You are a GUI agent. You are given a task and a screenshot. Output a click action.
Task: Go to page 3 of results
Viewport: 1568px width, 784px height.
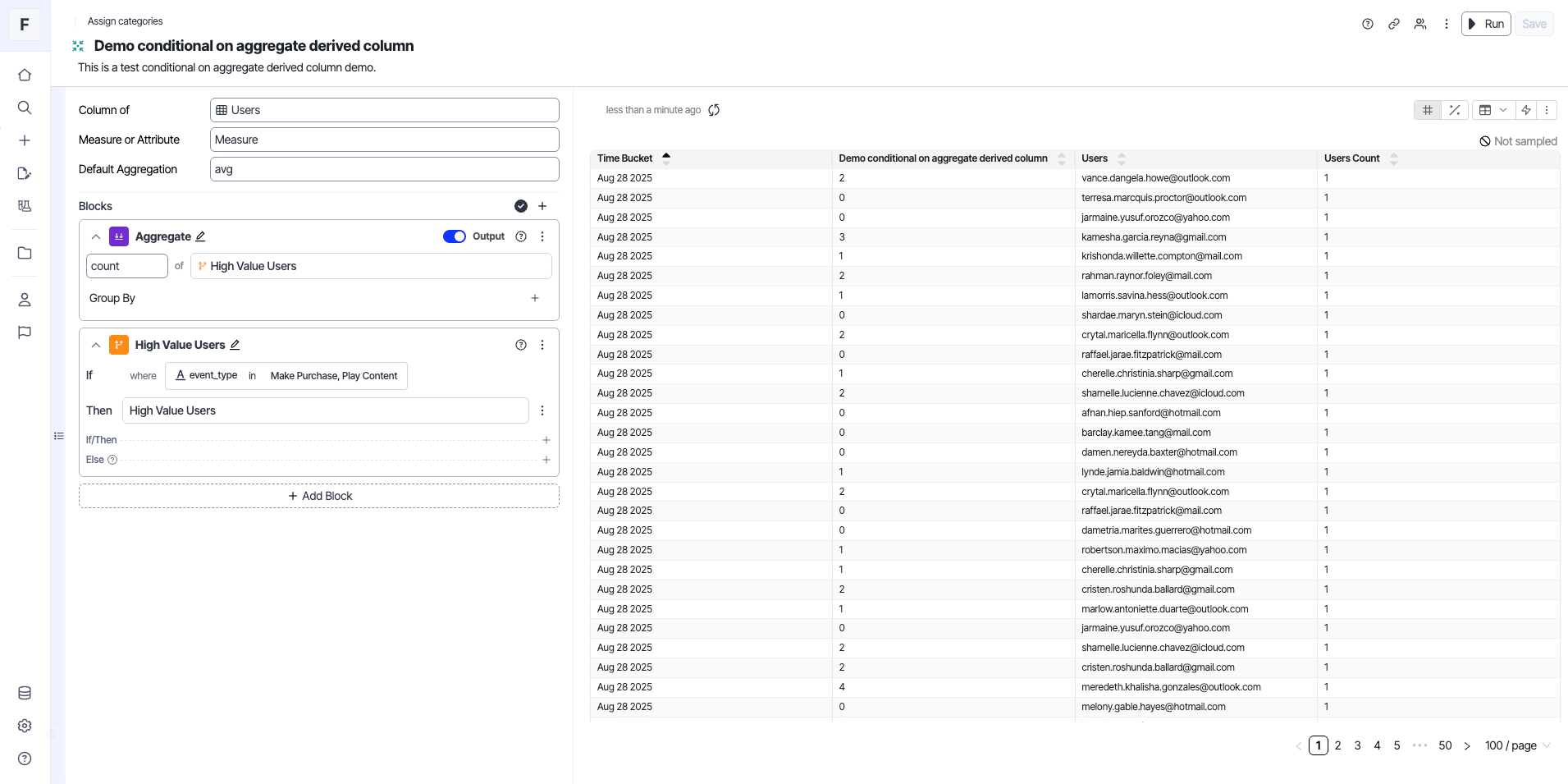tap(1357, 745)
